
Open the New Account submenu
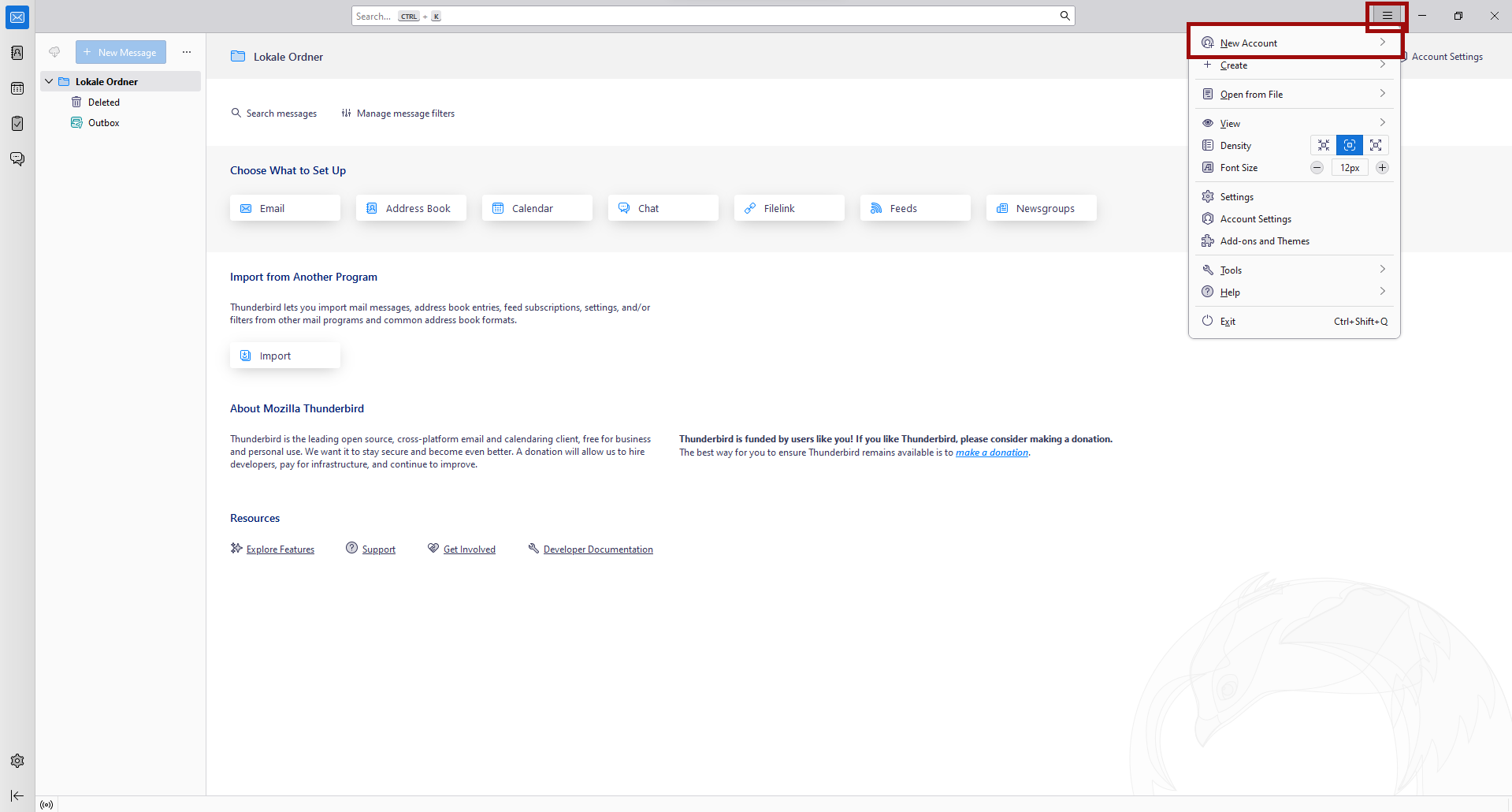(x=1294, y=43)
